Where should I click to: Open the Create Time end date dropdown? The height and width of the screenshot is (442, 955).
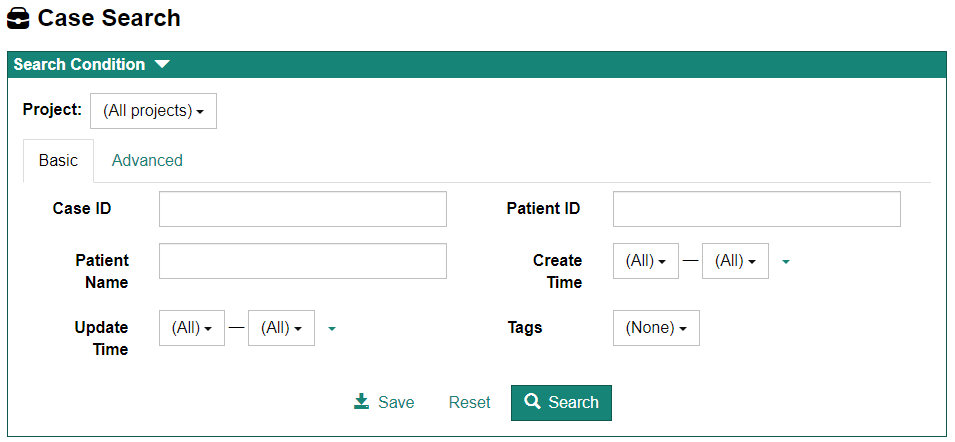735,261
